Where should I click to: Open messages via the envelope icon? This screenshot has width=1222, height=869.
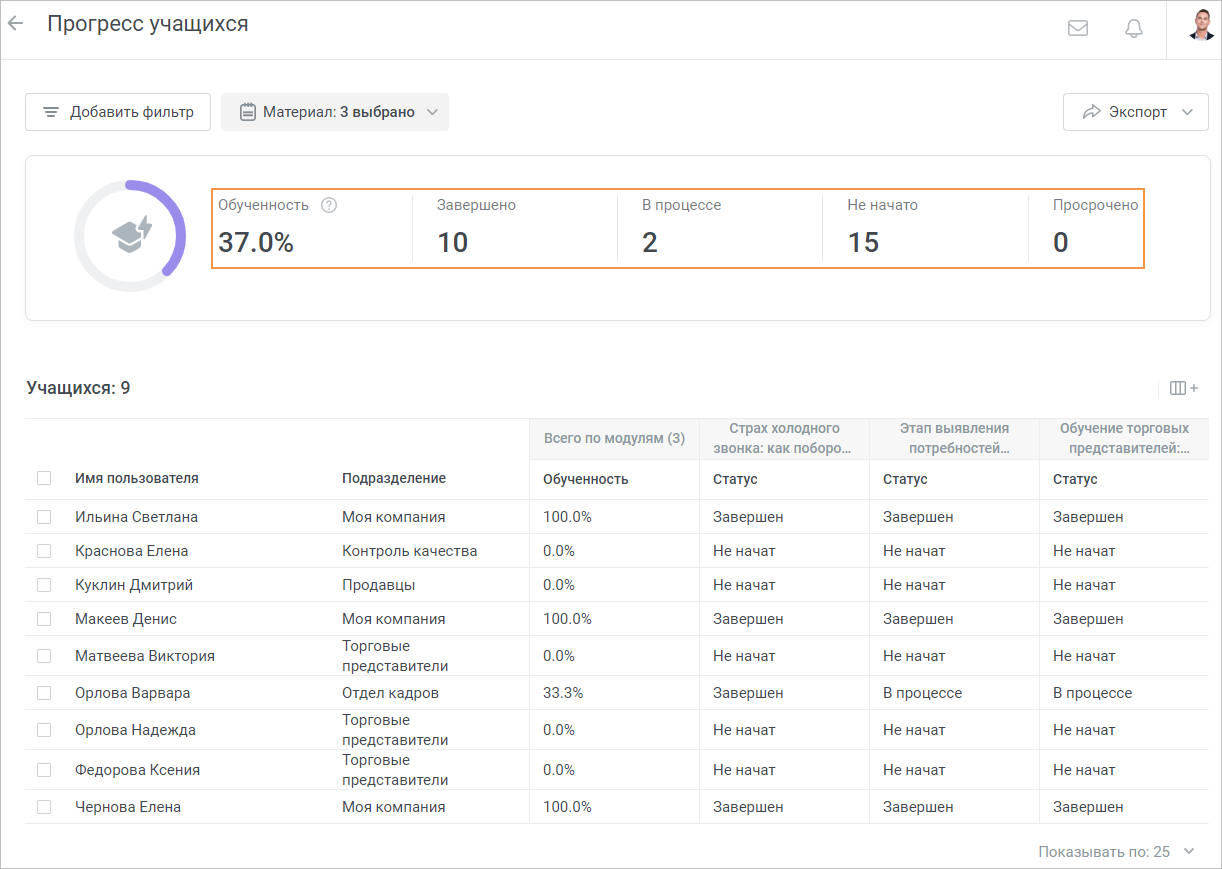point(1078,28)
